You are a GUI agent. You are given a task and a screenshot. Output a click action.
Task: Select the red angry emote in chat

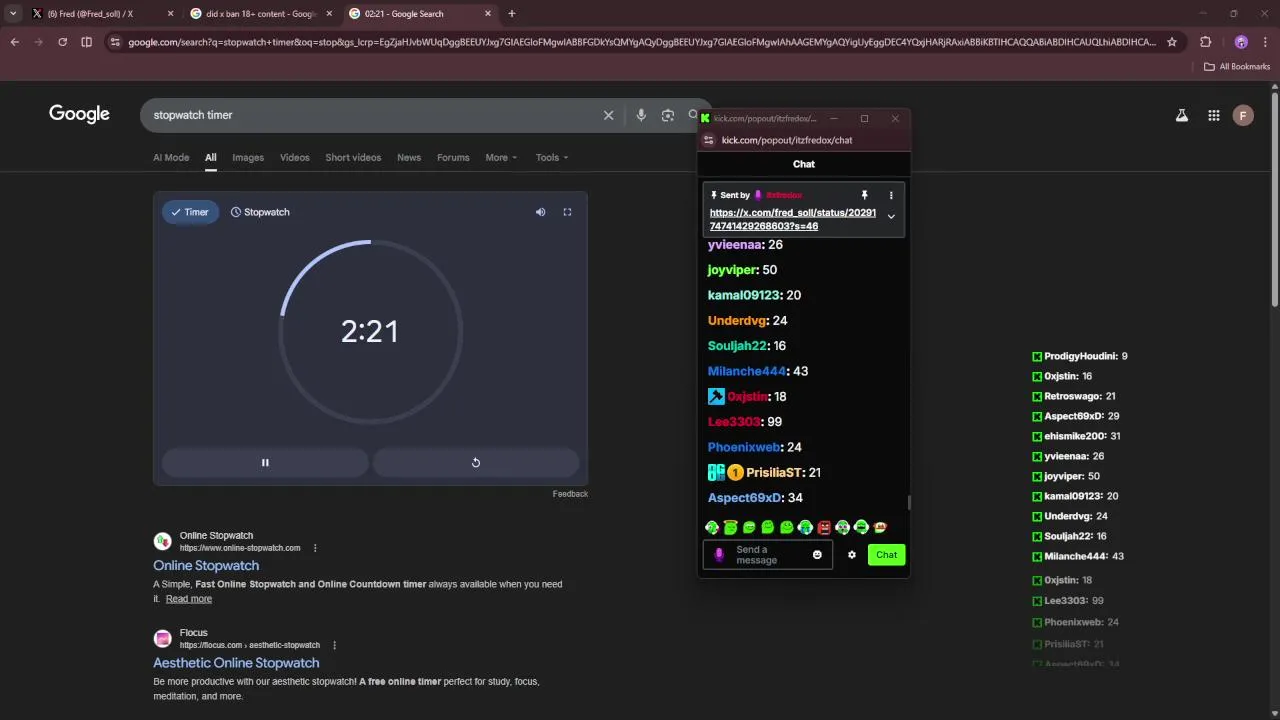pos(824,527)
